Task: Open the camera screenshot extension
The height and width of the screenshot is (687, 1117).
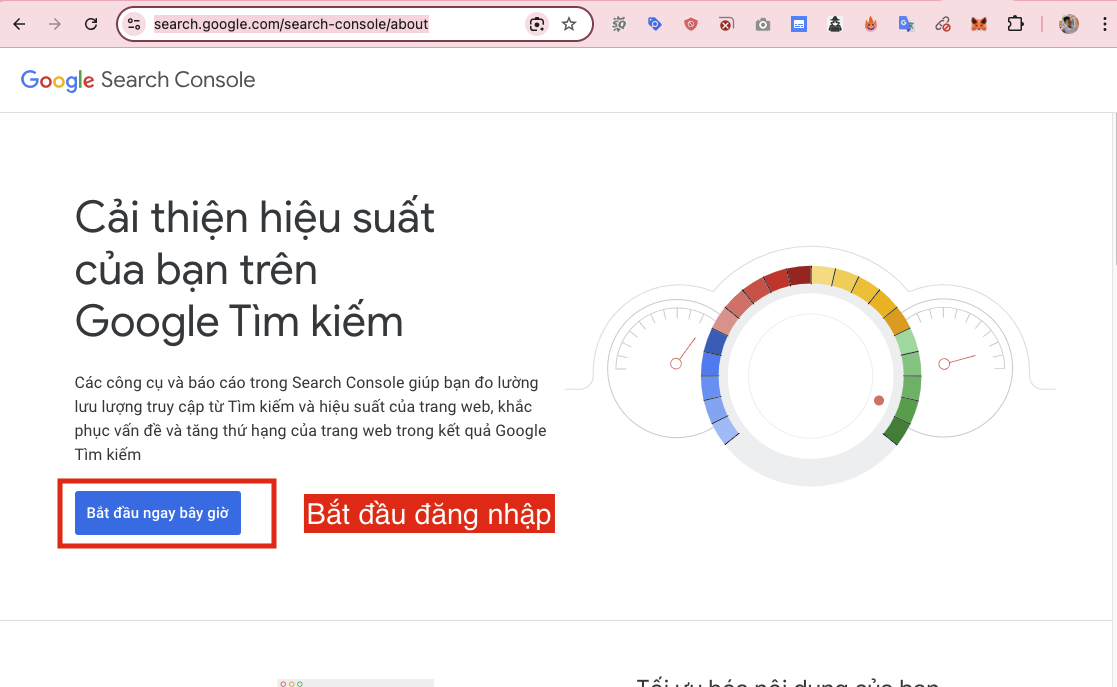Action: click(762, 24)
